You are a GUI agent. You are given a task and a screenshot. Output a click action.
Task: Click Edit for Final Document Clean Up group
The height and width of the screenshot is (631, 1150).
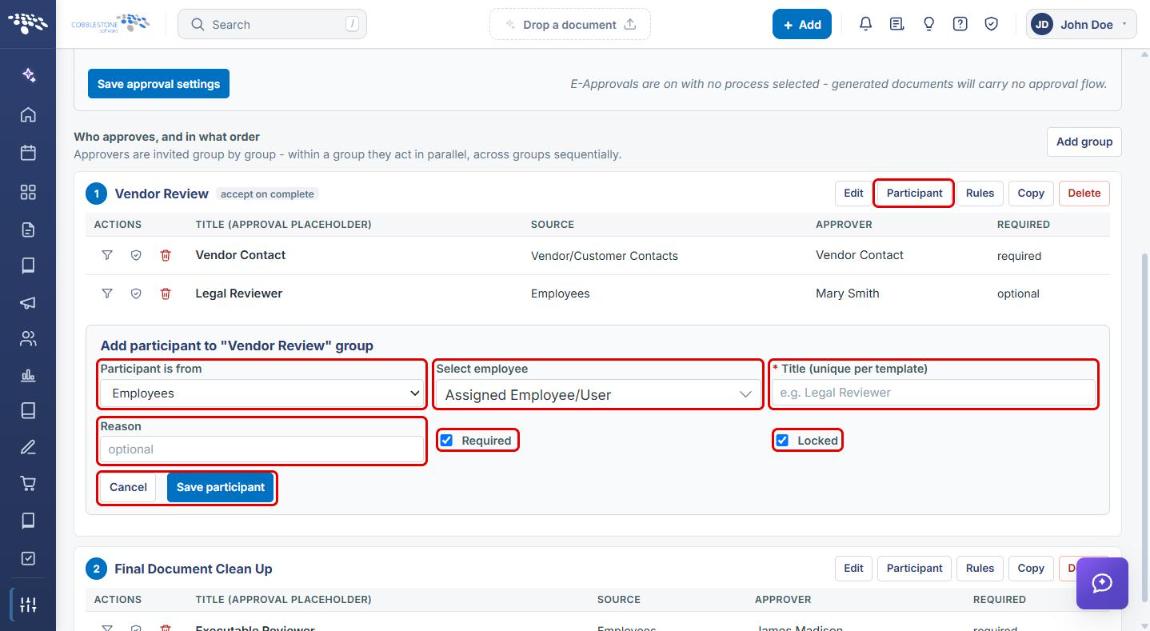pyautogui.click(x=853, y=568)
